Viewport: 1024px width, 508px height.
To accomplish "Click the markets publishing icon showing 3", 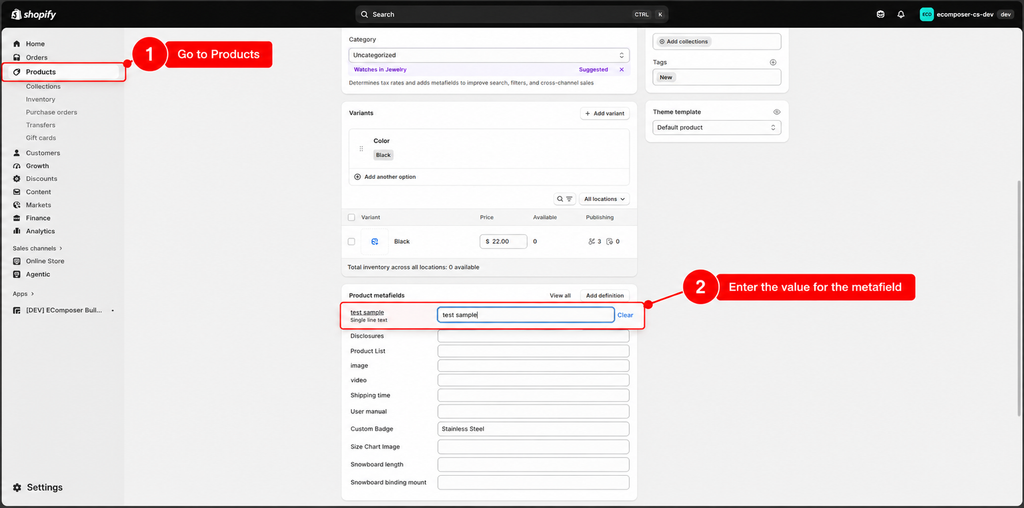I will coord(594,242).
